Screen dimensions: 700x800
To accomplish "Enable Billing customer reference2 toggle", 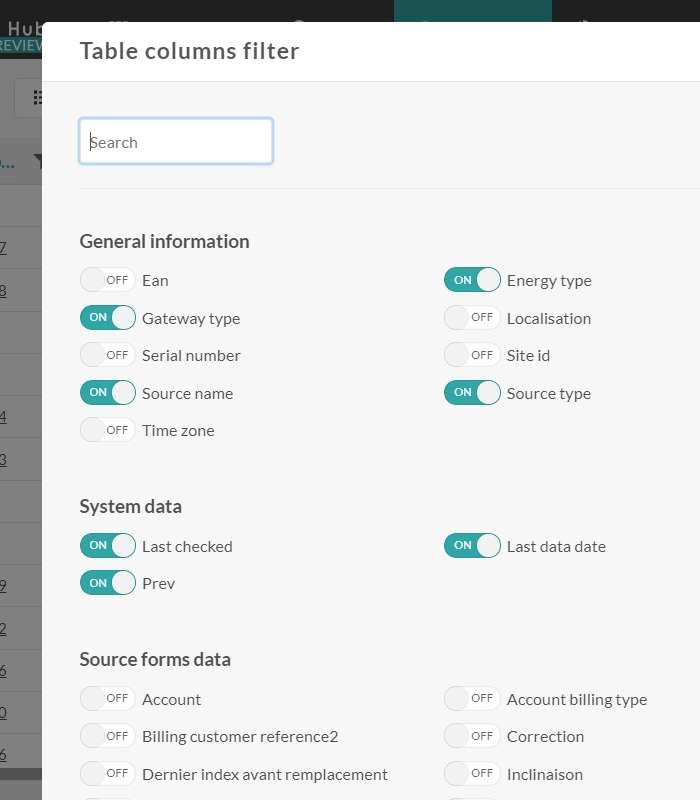I will pos(108,736).
